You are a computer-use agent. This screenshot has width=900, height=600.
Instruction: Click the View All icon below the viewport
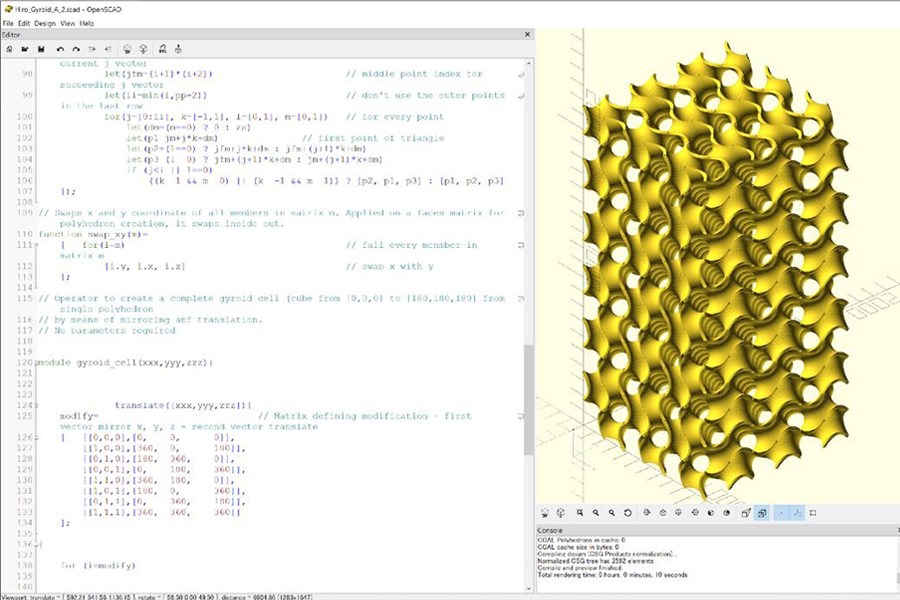pyautogui.click(x=580, y=513)
